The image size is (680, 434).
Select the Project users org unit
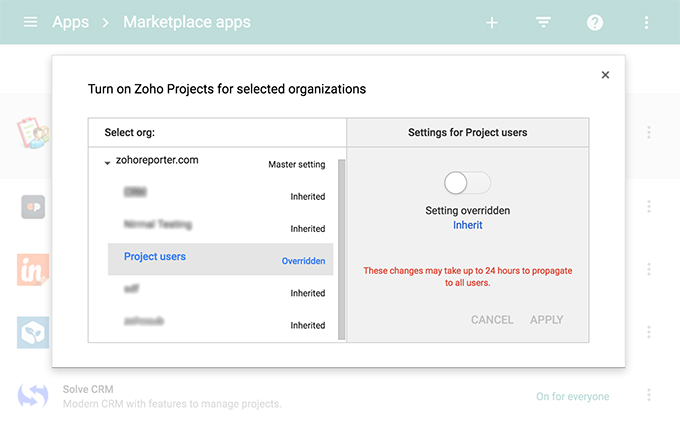coord(220,259)
